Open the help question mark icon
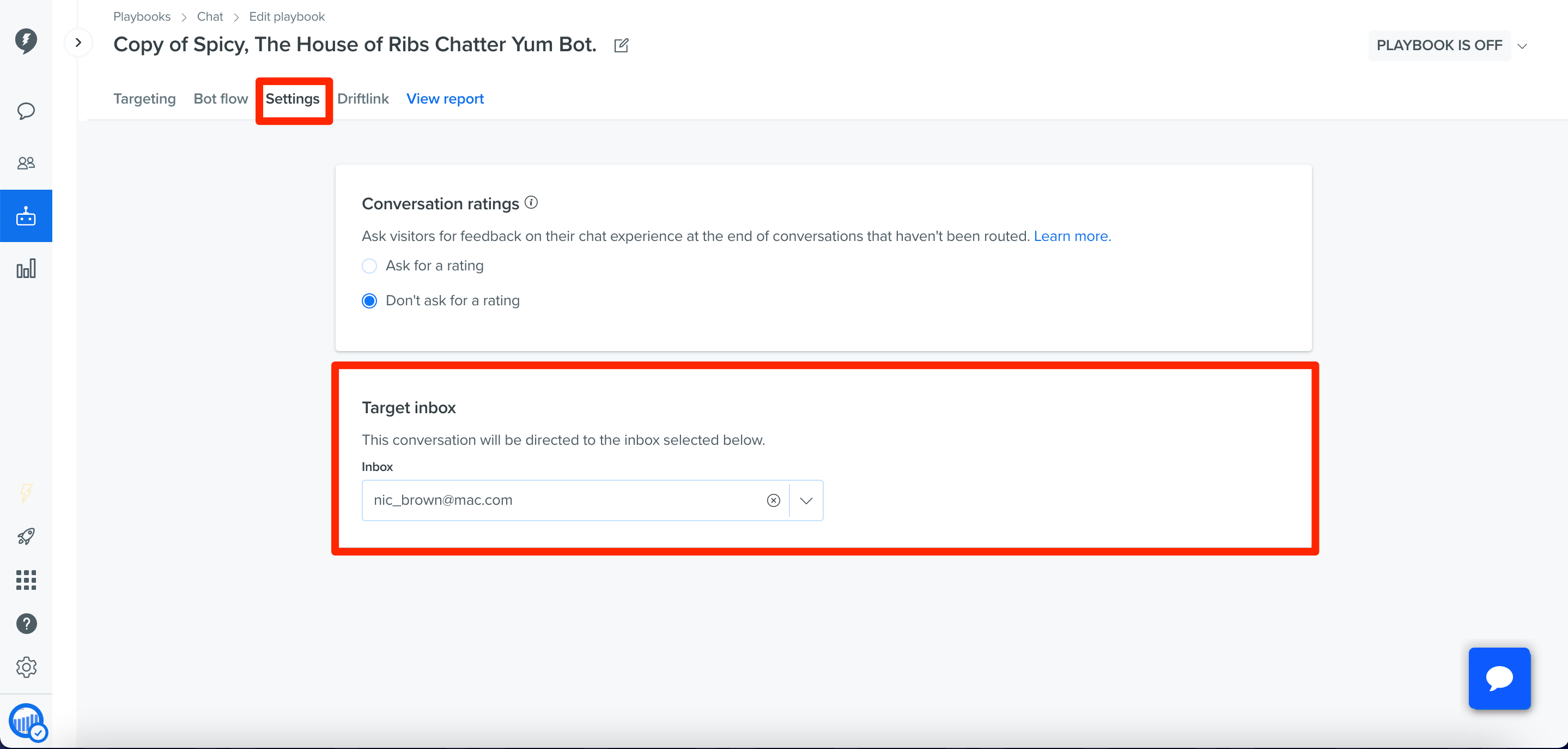This screenshot has height=749, width=1568. (26, 624)
